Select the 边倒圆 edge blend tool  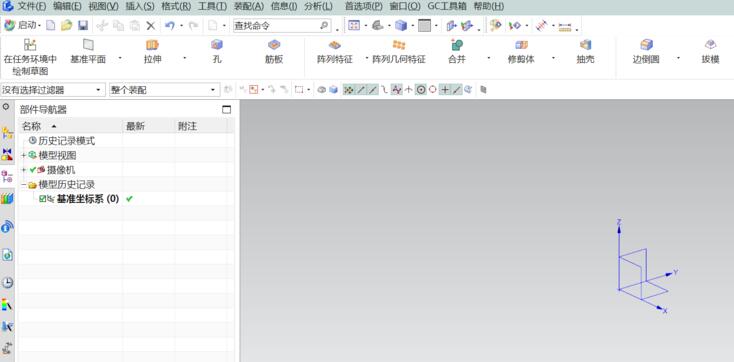coord(646,52)
